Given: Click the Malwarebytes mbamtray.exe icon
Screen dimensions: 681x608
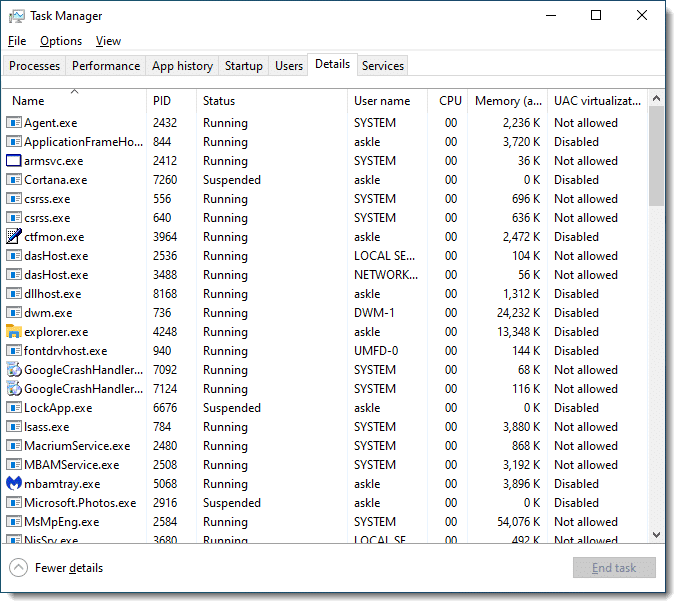Looking at the screenshot, I should point(14,484).
